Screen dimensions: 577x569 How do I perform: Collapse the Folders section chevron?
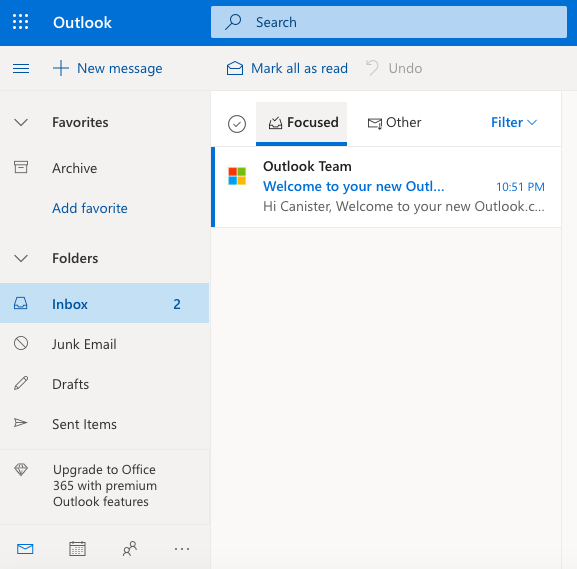pos(21,258)
